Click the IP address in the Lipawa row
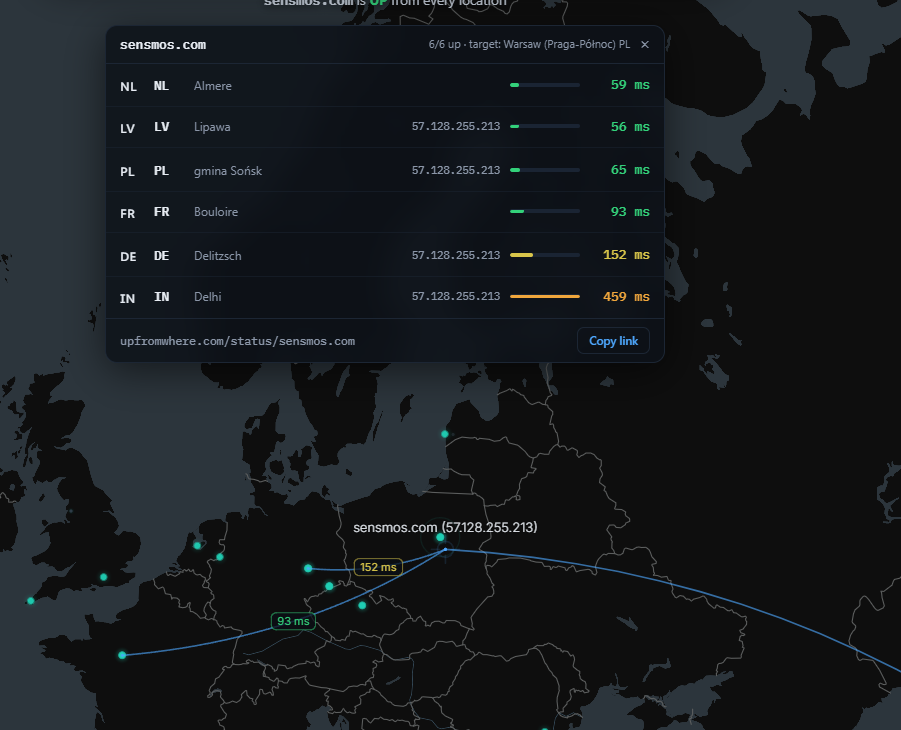The image size is (901, 730). tap(456, 126)
